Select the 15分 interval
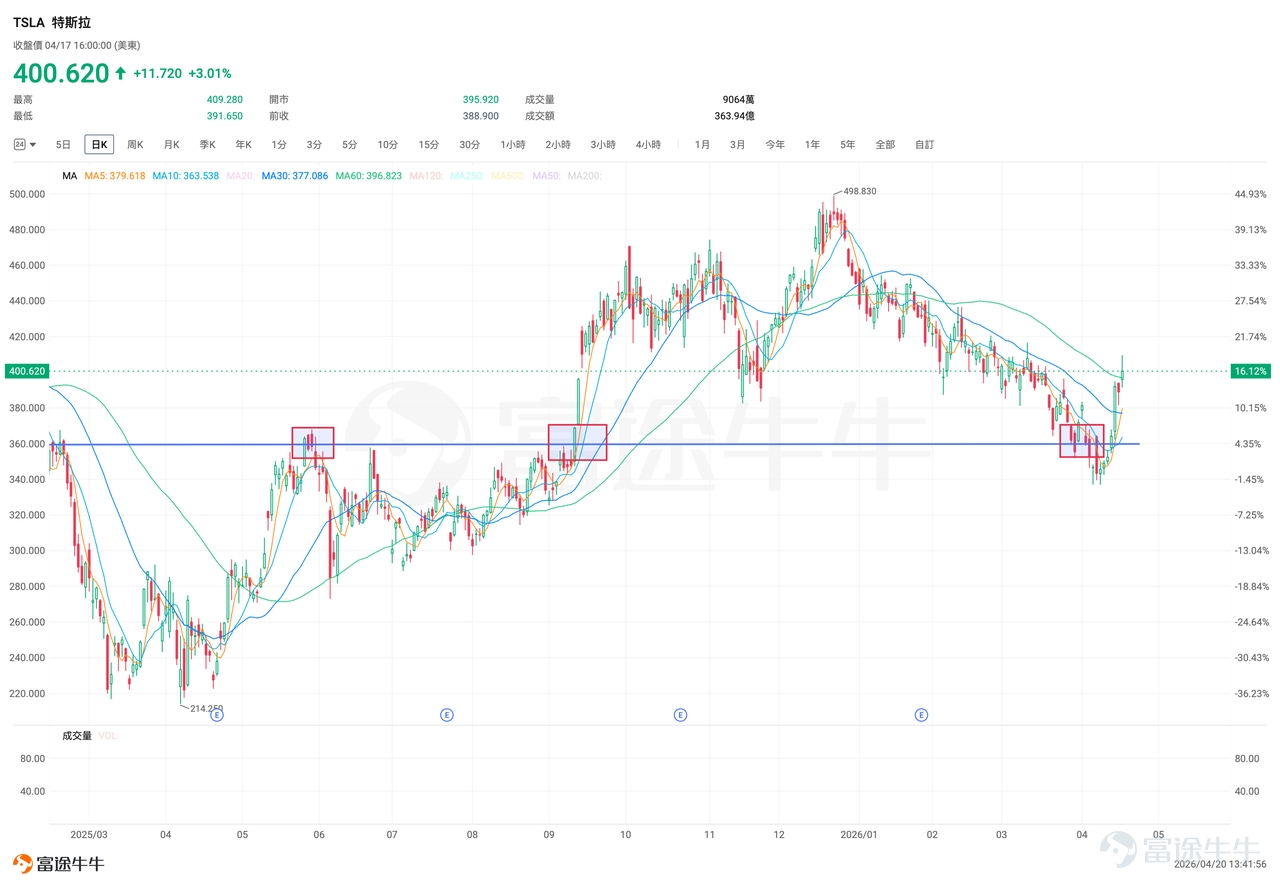1280x886 pixels. [429, 145]
